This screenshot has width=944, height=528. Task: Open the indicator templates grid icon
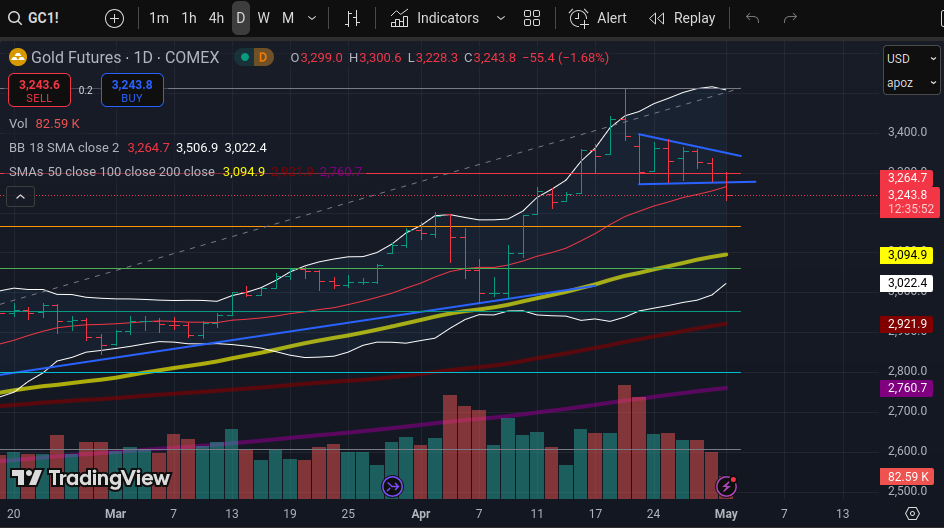[x=532, y=18]
